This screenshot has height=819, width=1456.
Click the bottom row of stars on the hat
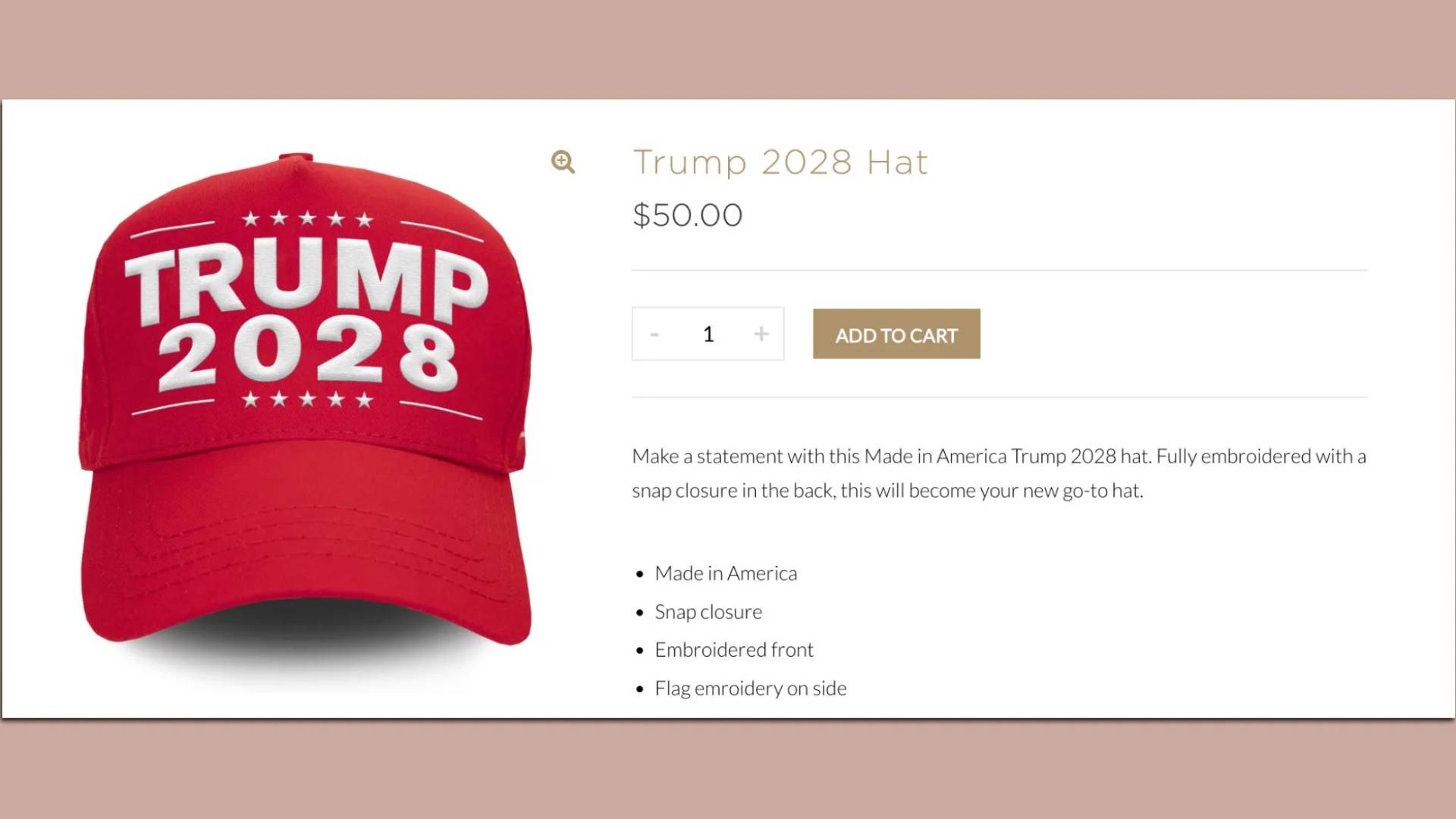coord(307,399)
